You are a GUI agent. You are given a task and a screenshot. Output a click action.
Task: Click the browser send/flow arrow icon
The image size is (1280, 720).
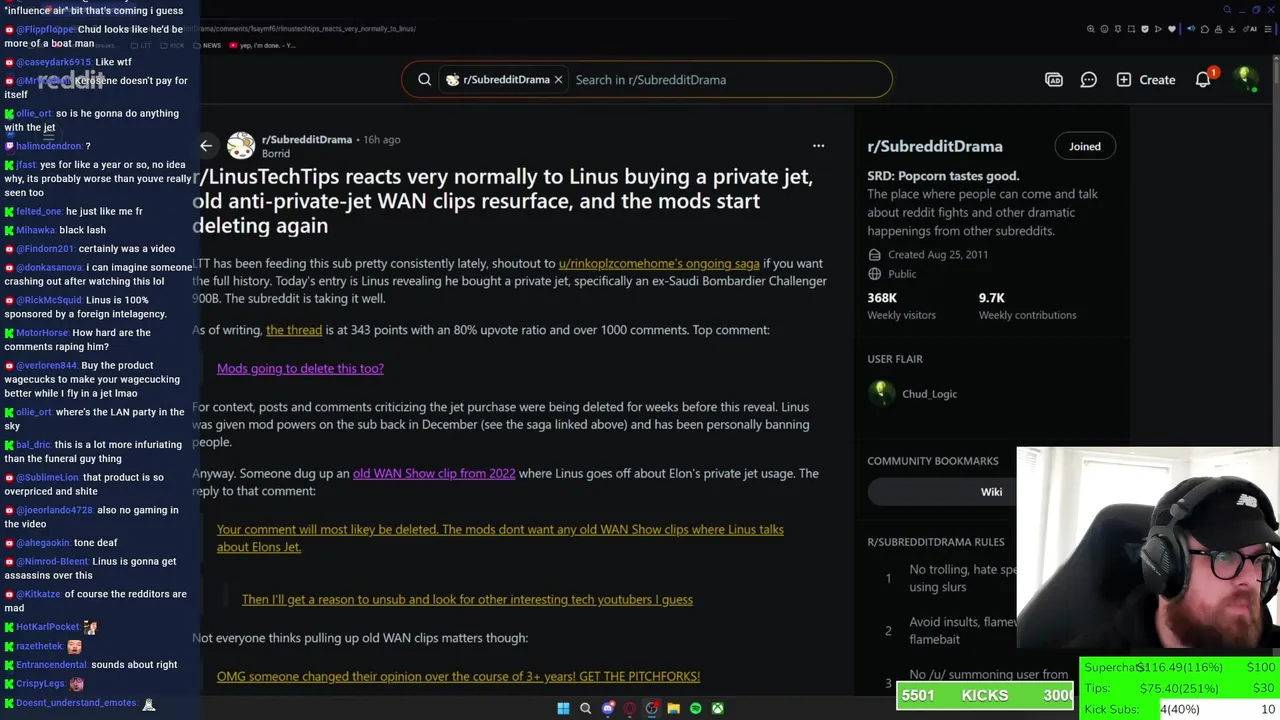tap(1158, 29)
